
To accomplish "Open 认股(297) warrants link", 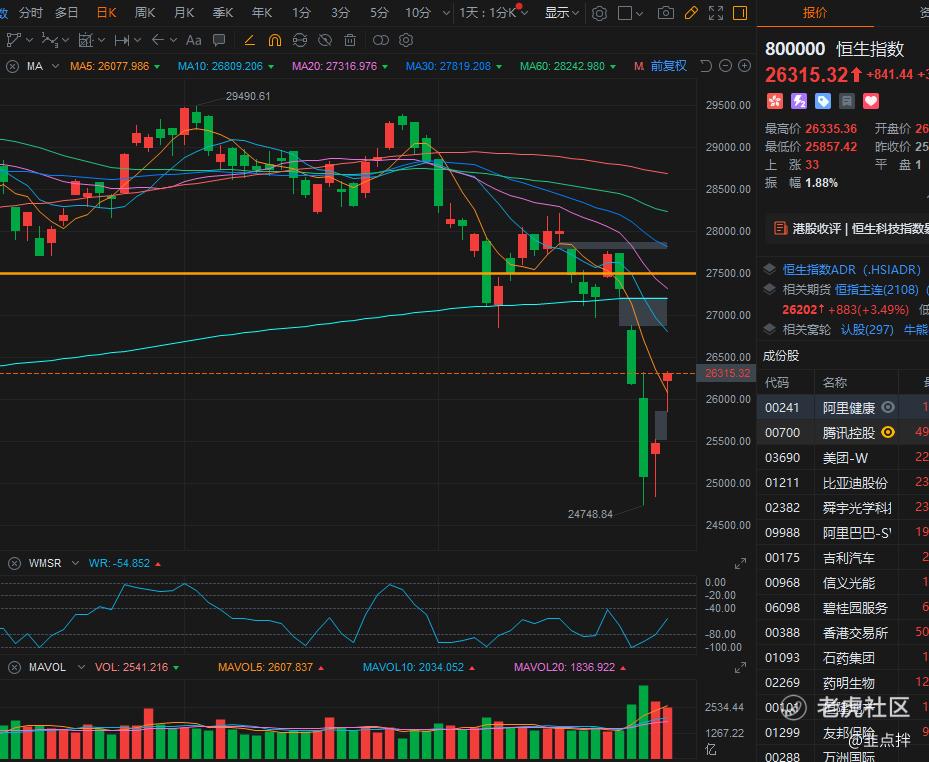I will coord(867,329).
